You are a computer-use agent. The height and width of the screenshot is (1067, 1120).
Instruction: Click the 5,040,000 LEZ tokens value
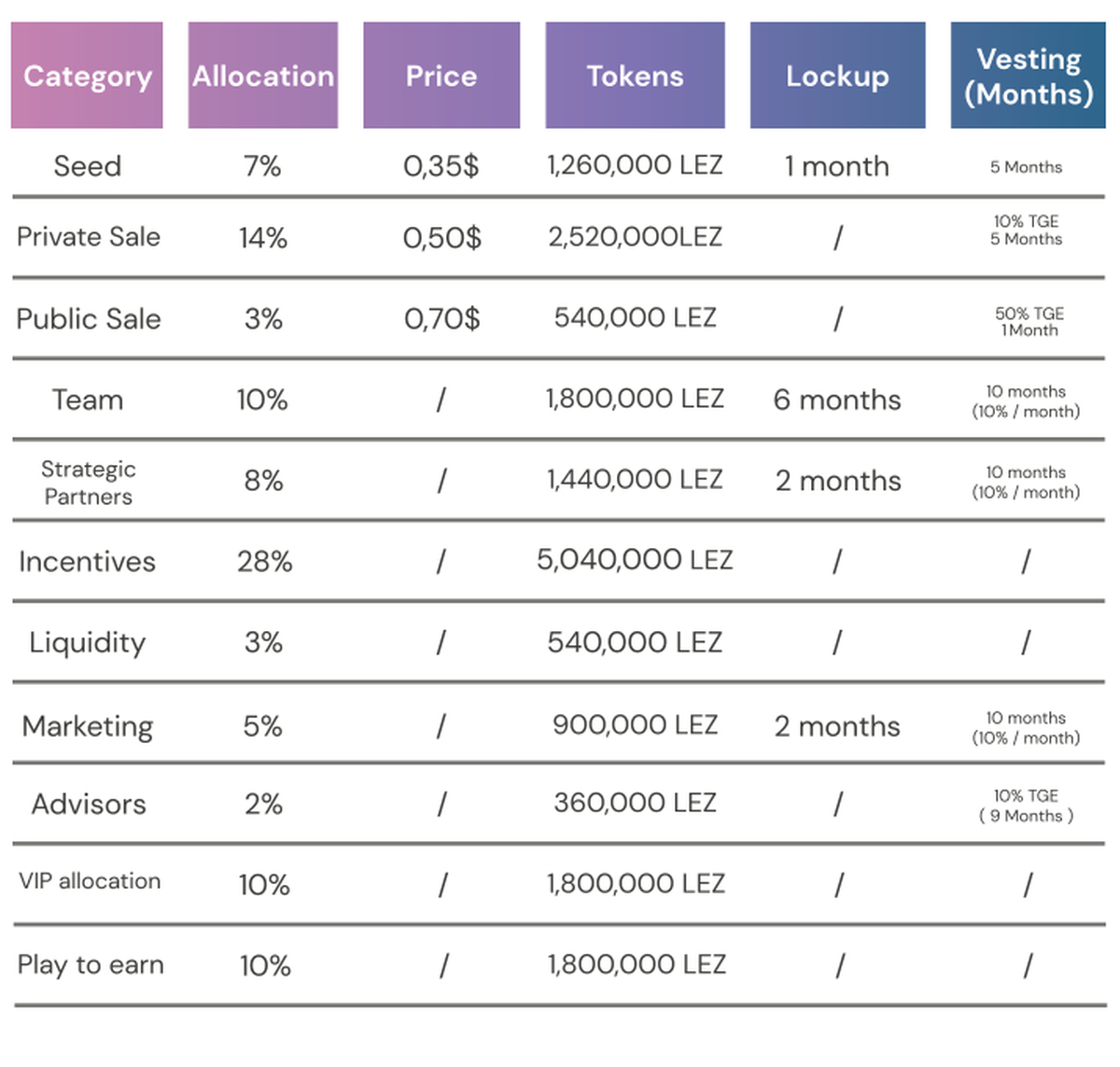point(635,560)
